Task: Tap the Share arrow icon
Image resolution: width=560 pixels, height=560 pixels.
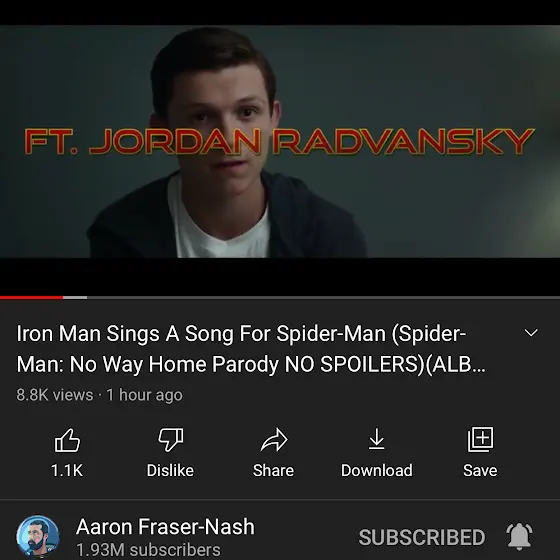Action: tap(274, 440)
